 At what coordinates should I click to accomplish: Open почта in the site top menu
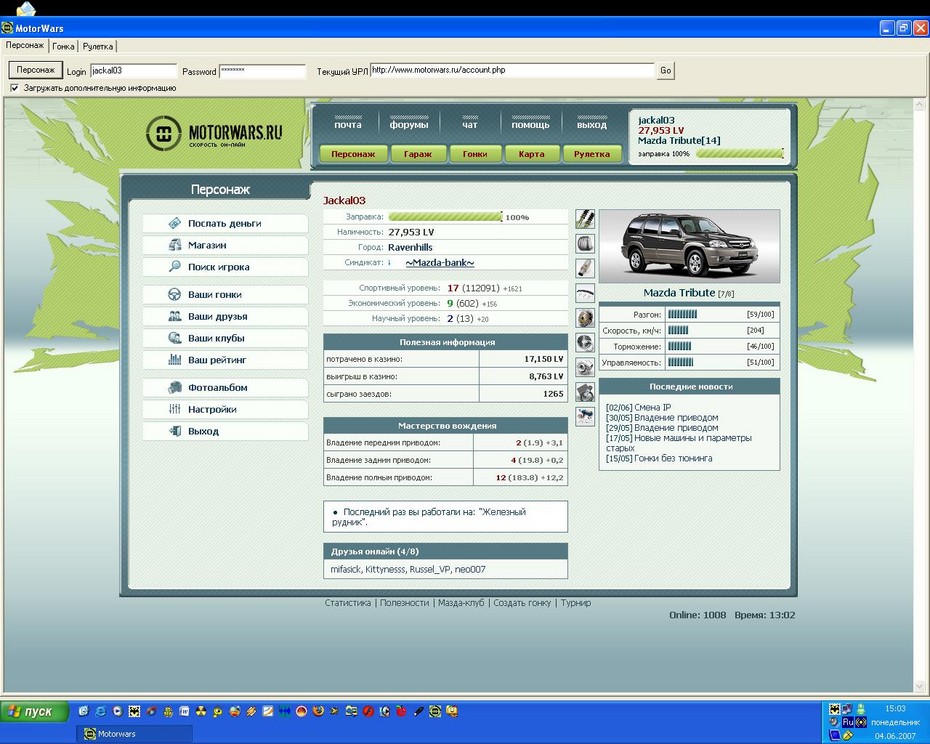(348, 125)
